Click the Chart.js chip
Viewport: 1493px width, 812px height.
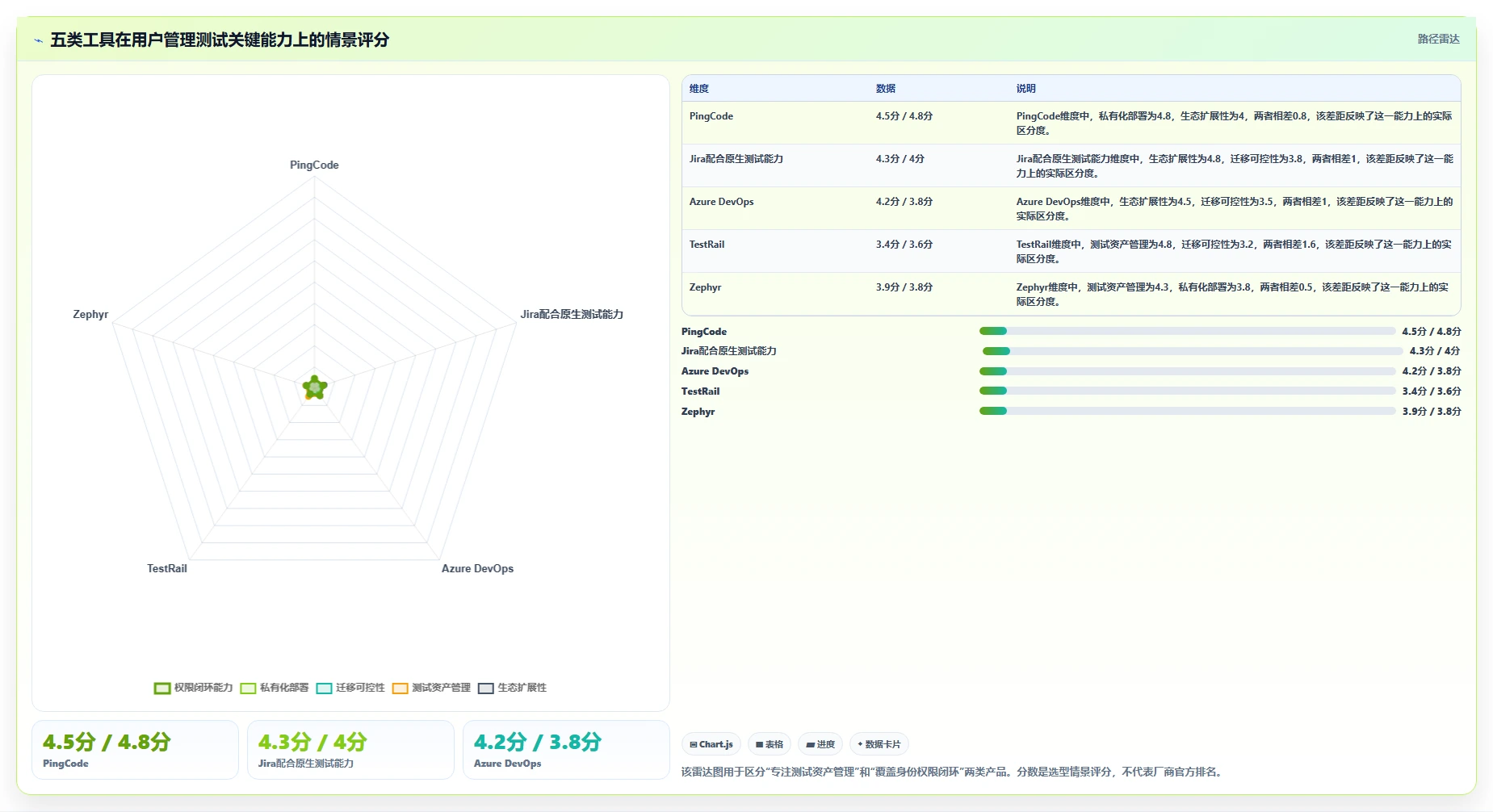click(711, 744)
